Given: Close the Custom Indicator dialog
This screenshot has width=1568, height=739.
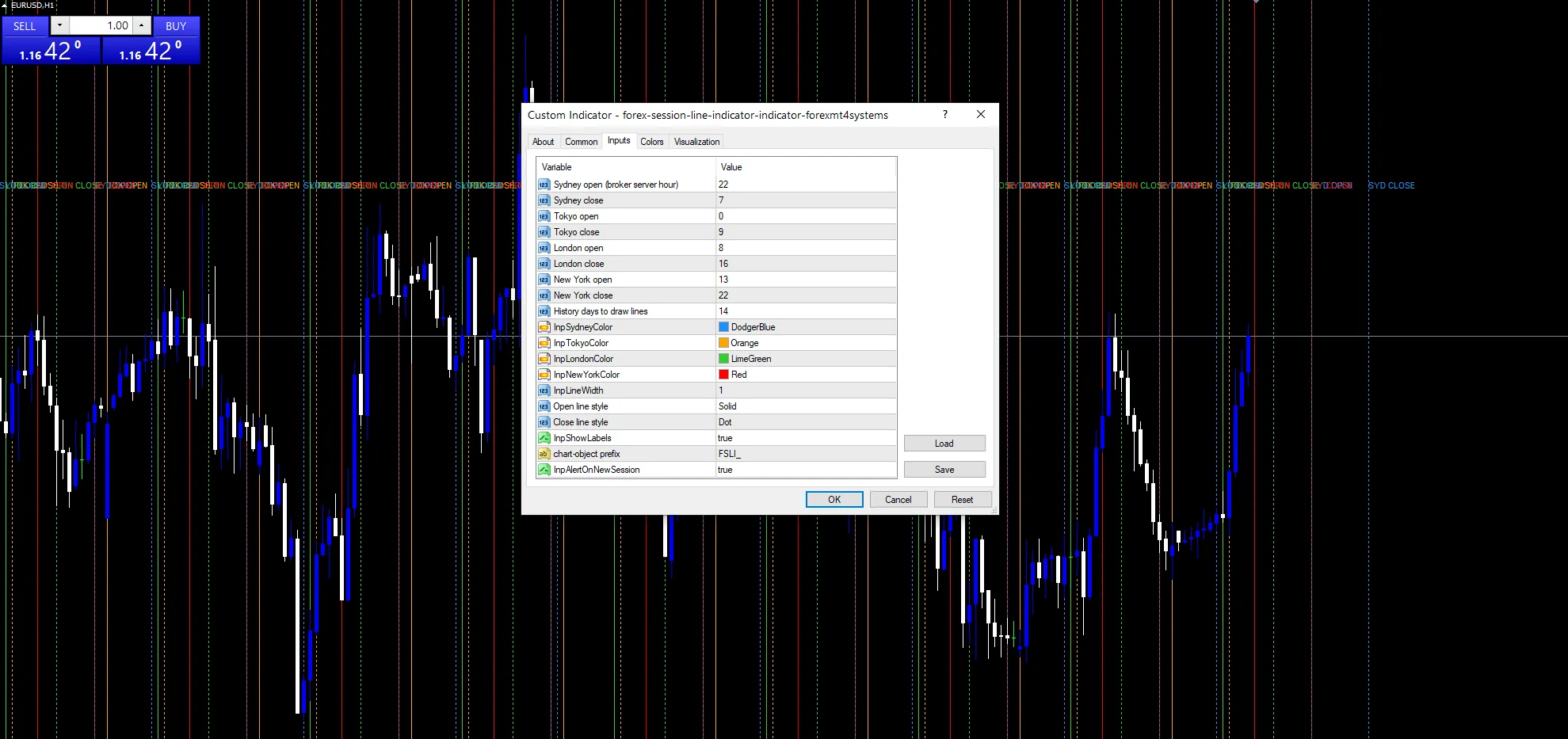Looking at the screenshot, I should point(981,114).
